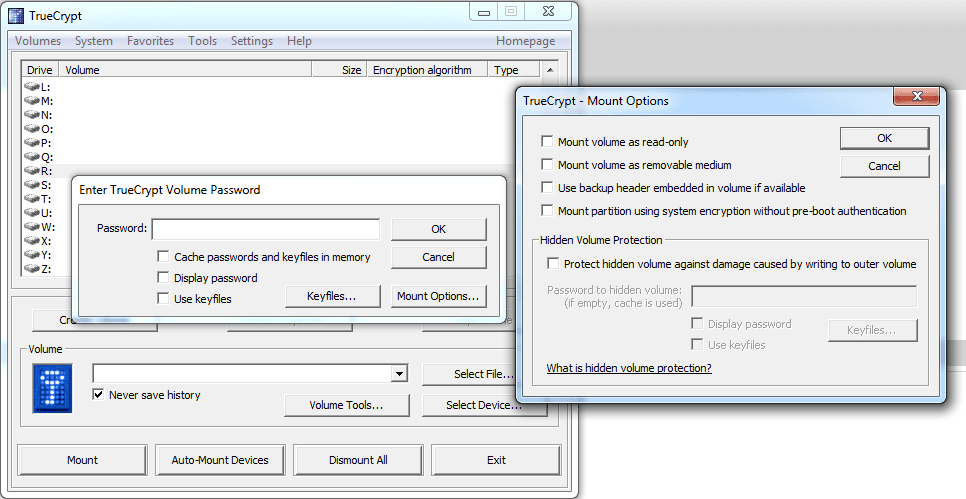The height and width of the screenshot is (499, 966).
Task: Click Dismount All button
Action: 358,460
